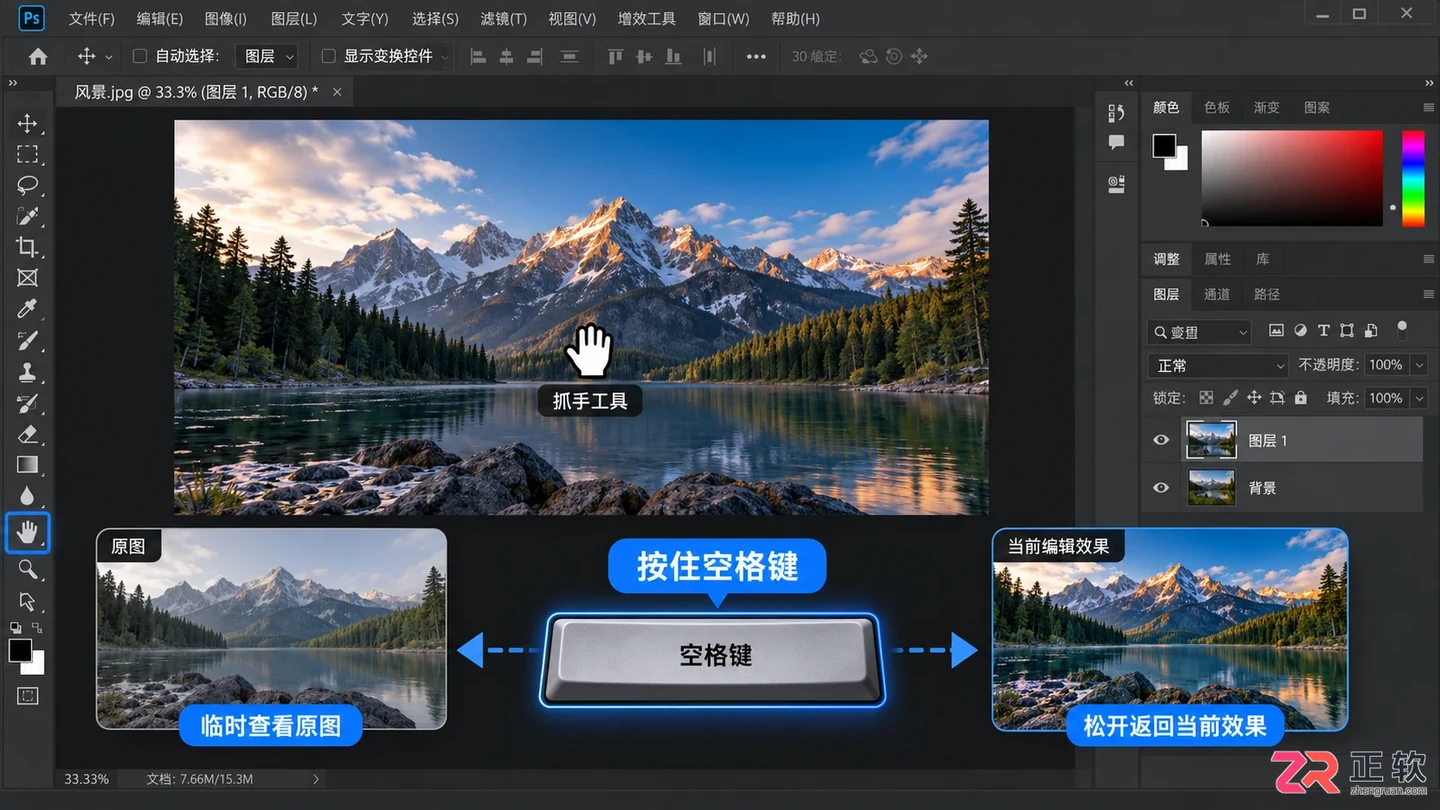Click the rainbow hue slider strip
The image size is (1440, 810).
click(x=1412, y=178)
